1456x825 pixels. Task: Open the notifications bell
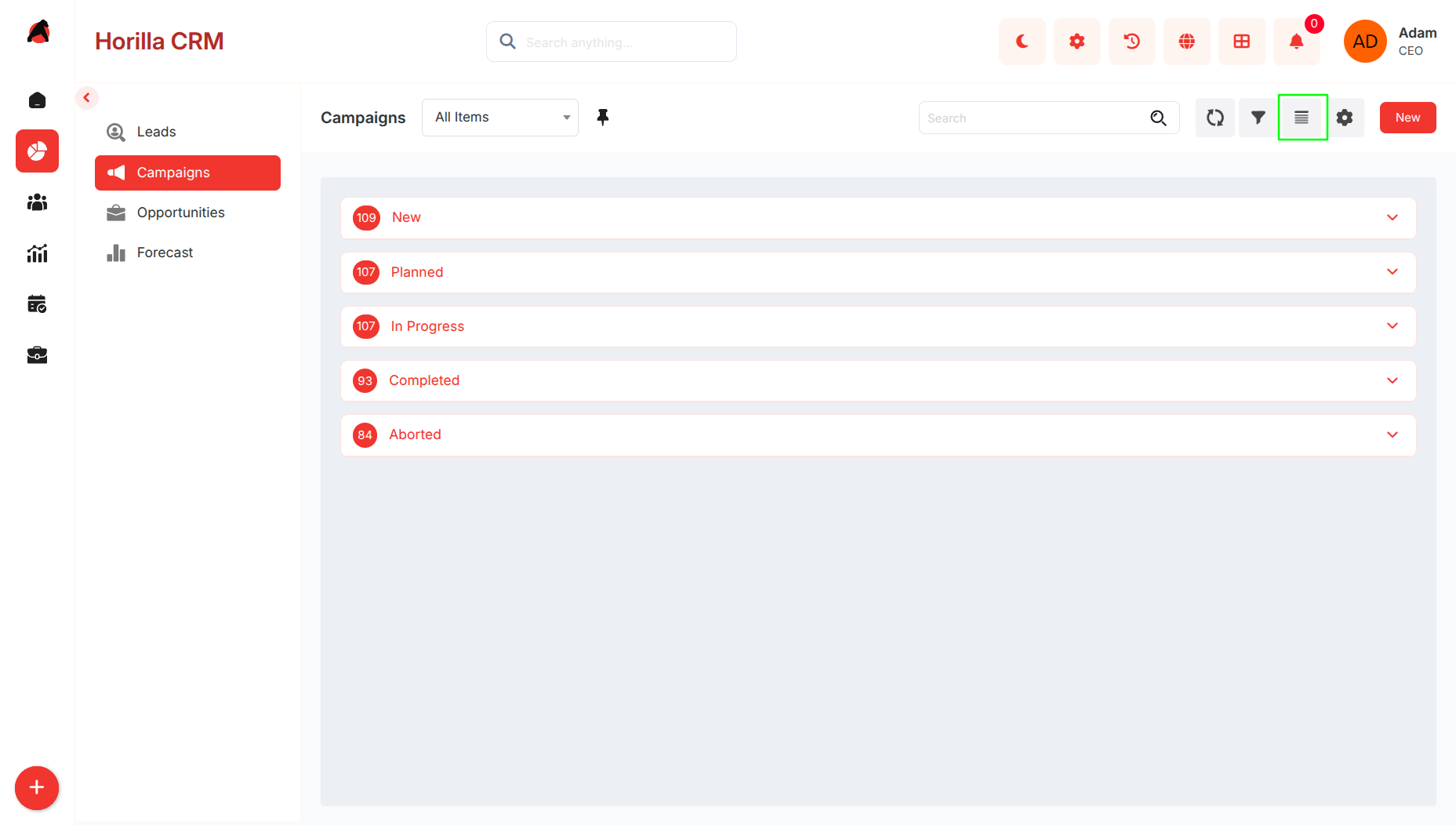click(1296, 42)
